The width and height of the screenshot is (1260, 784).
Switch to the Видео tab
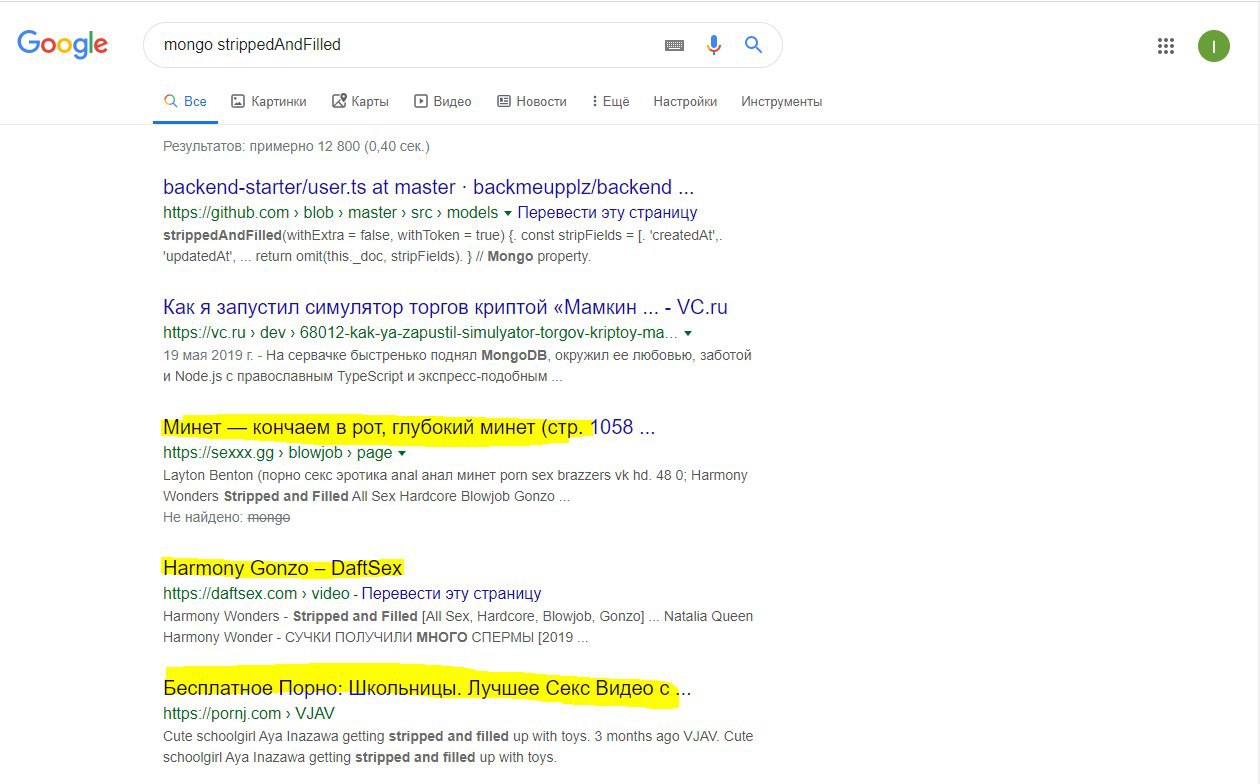(442, 101)
